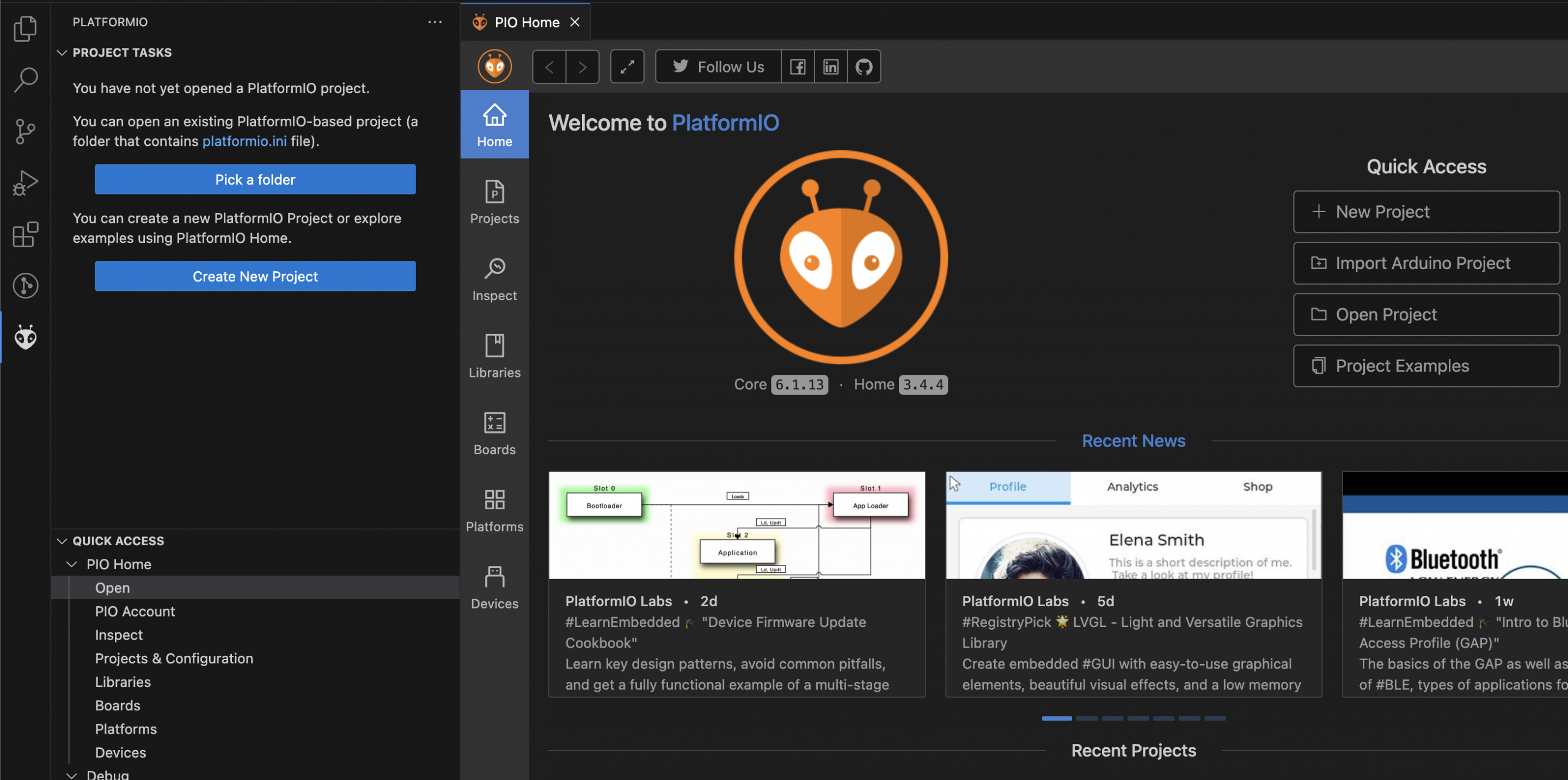The width and height of the screenshot is (1568, 780).
Task: Select Projects & Configuration tree item
Action: 174,658
